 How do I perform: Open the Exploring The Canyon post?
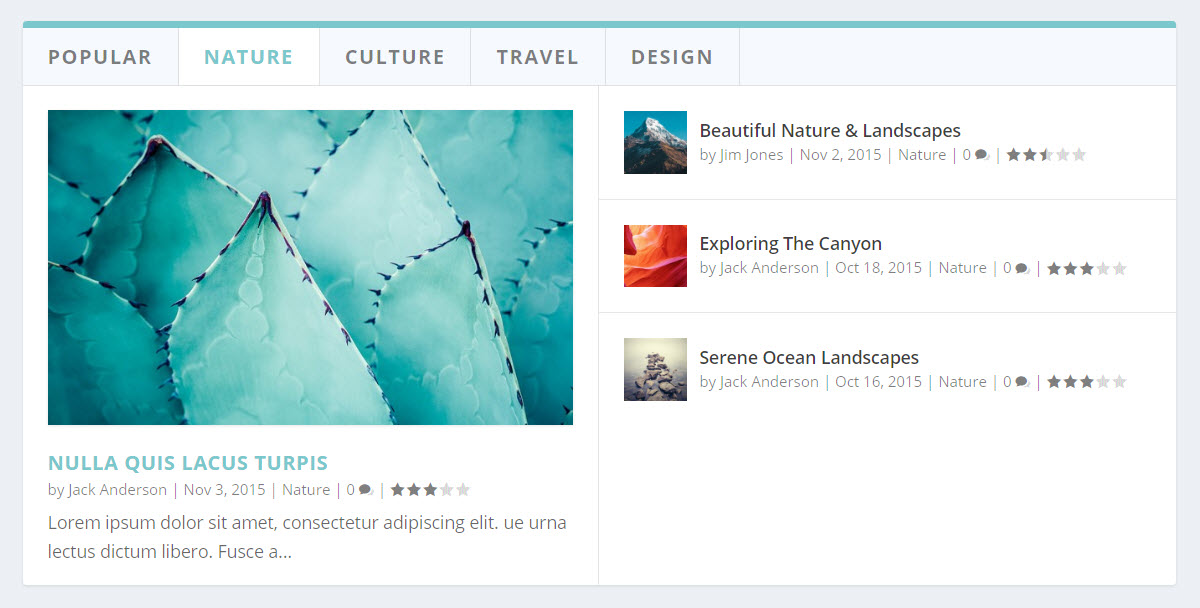pos(791,243)
